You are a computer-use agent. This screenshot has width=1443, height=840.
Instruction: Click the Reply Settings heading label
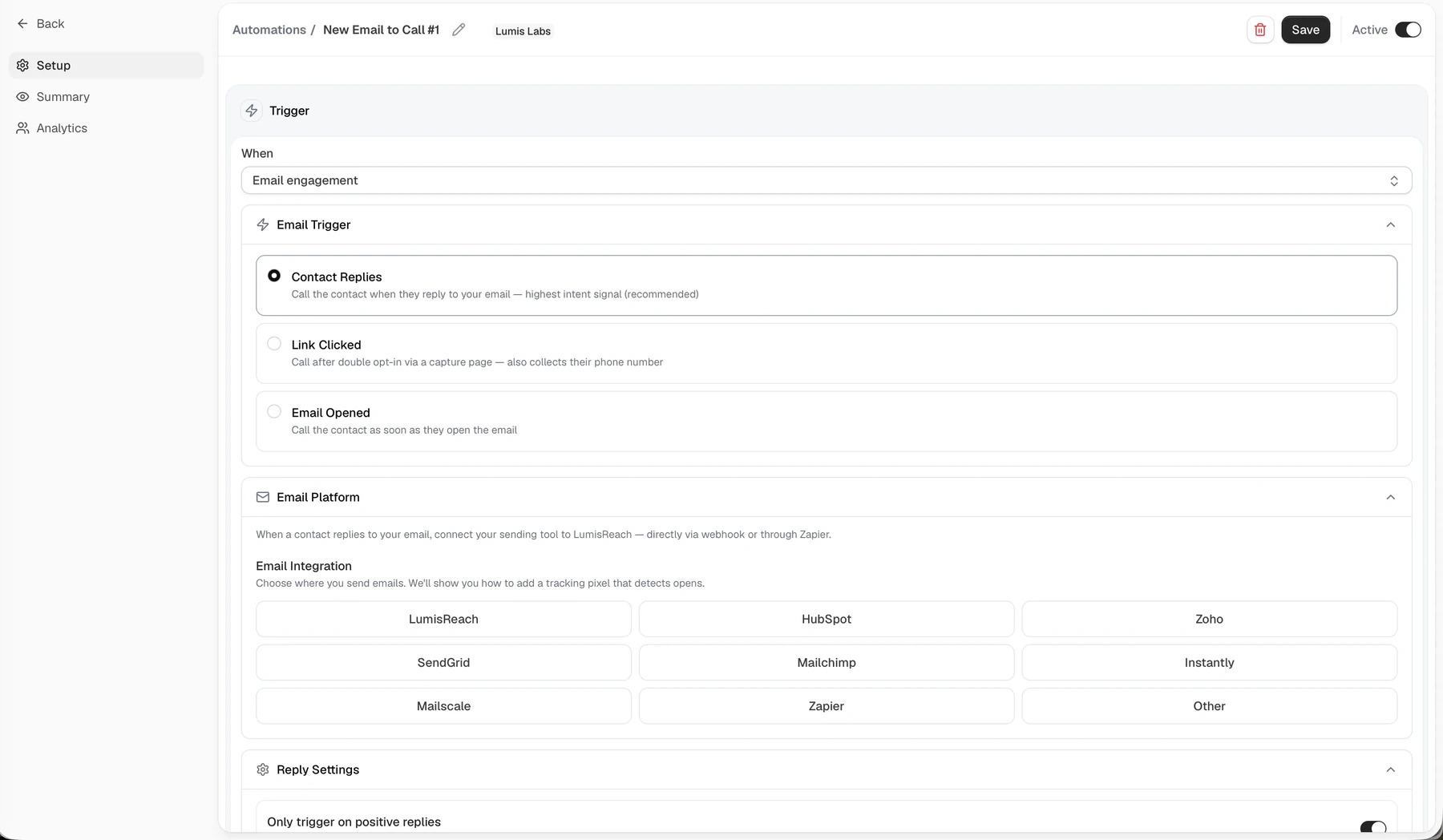pos(318,769)
